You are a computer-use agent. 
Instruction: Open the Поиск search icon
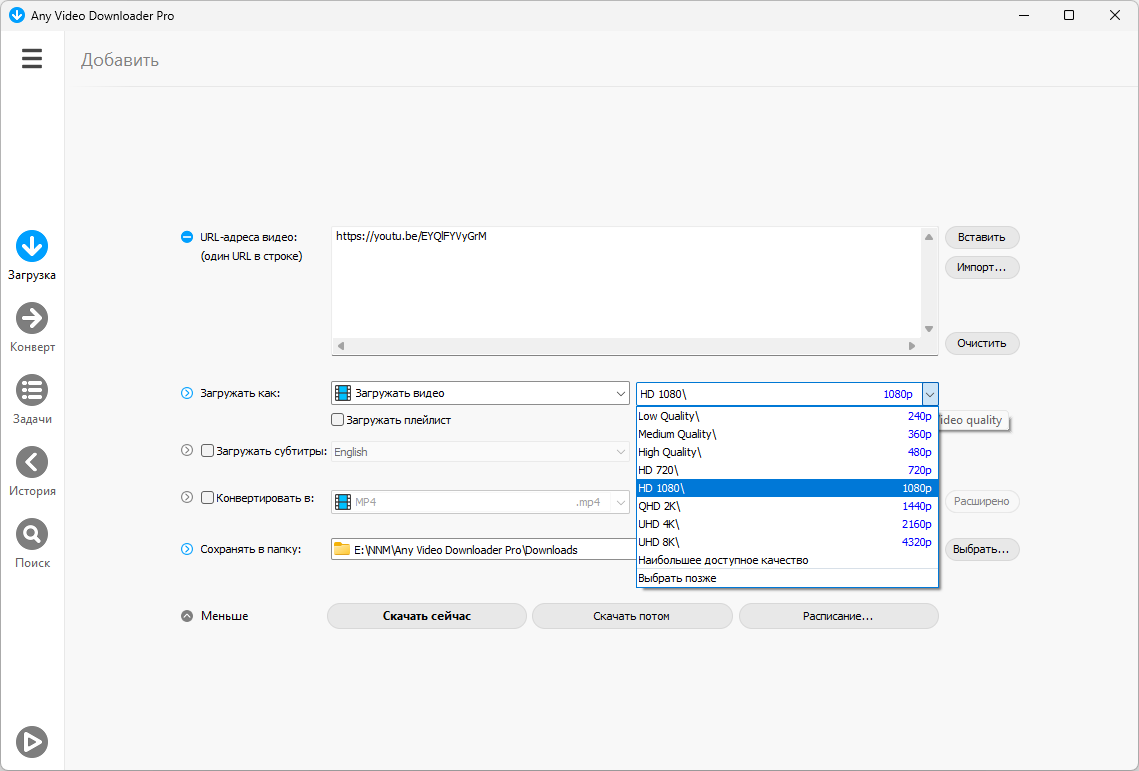[32, 533]
